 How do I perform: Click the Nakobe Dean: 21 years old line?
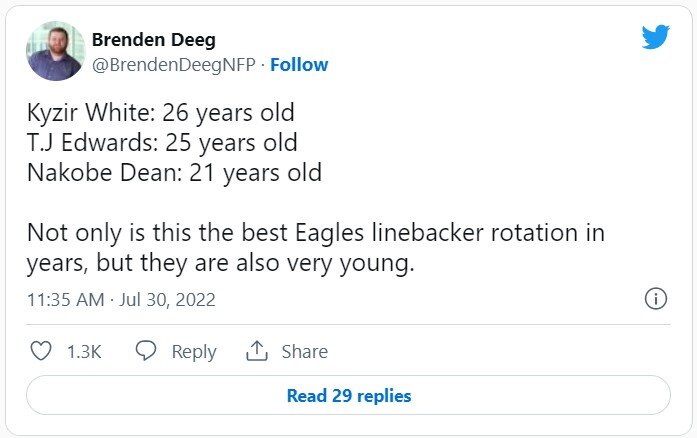(174, 172)
